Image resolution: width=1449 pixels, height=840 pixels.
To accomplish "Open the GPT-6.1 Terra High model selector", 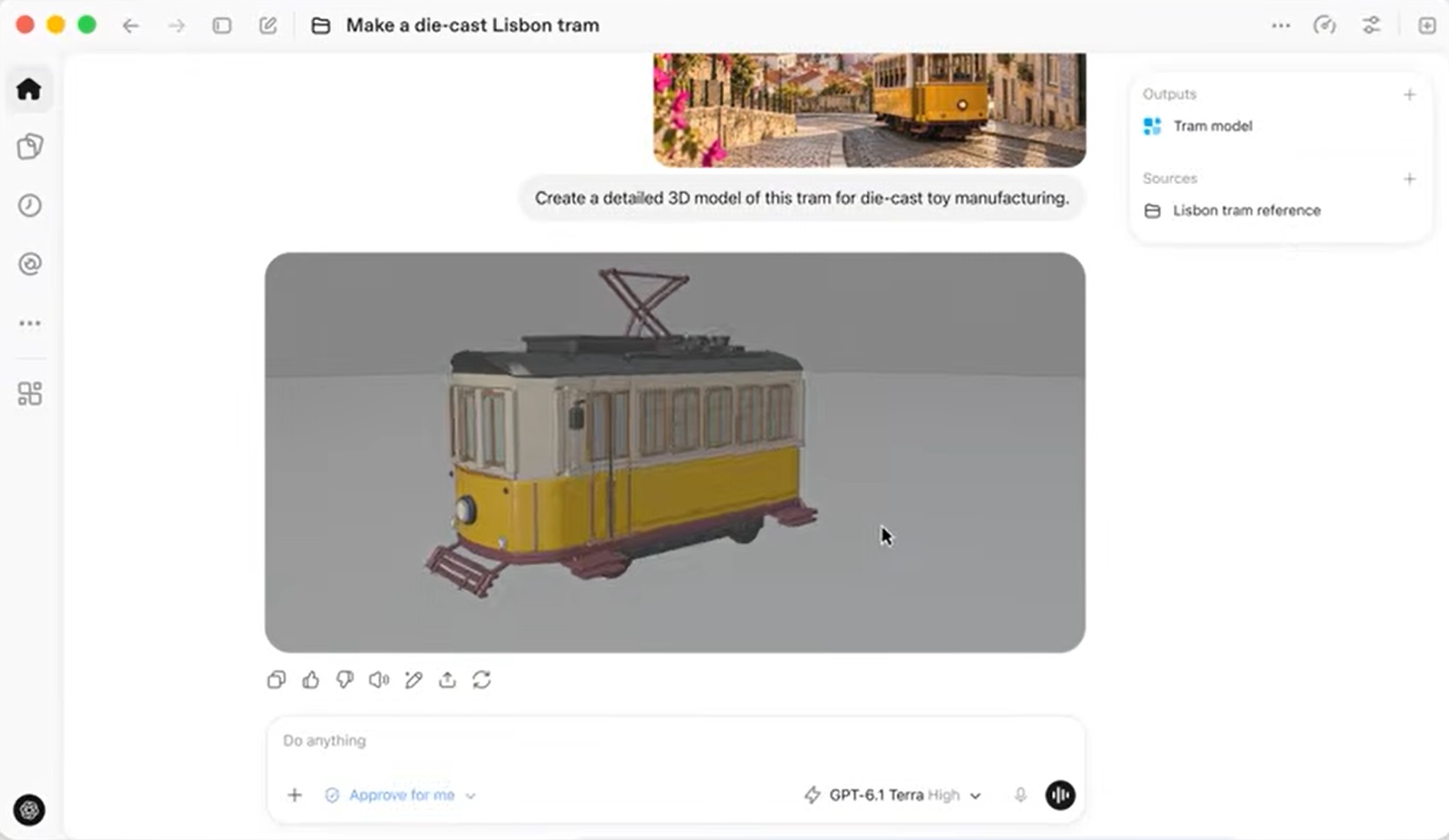I will 893,795.
